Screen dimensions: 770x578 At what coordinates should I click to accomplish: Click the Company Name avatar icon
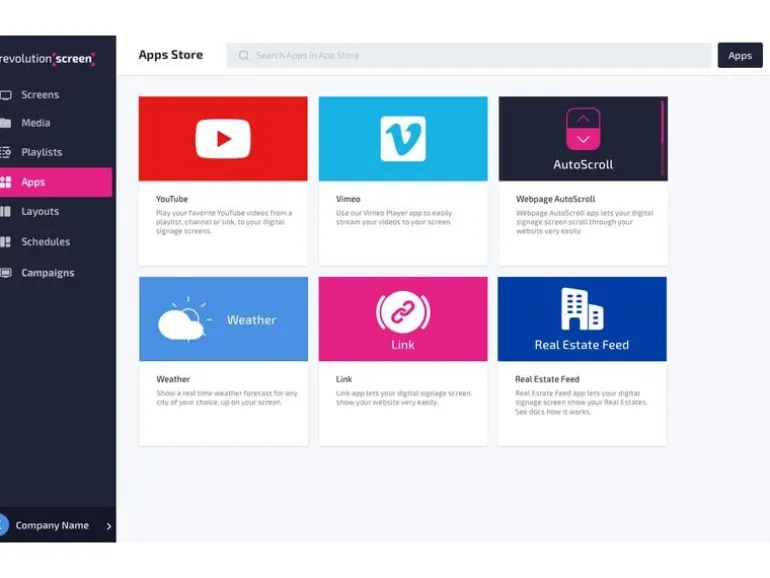tap(4, 525)
